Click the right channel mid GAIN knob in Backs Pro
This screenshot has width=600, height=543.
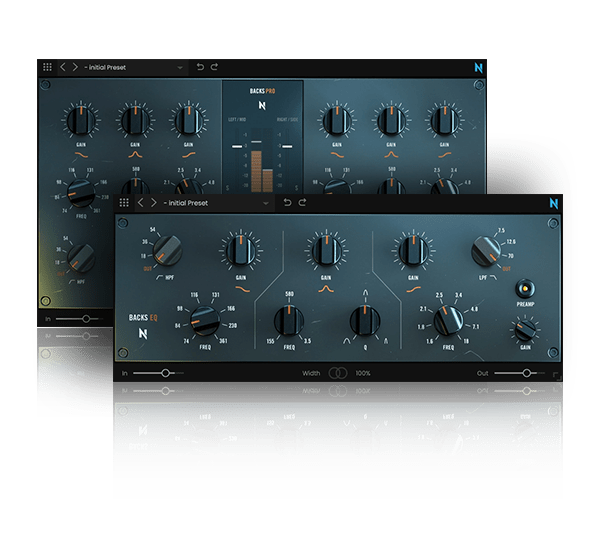click(391, 120)
